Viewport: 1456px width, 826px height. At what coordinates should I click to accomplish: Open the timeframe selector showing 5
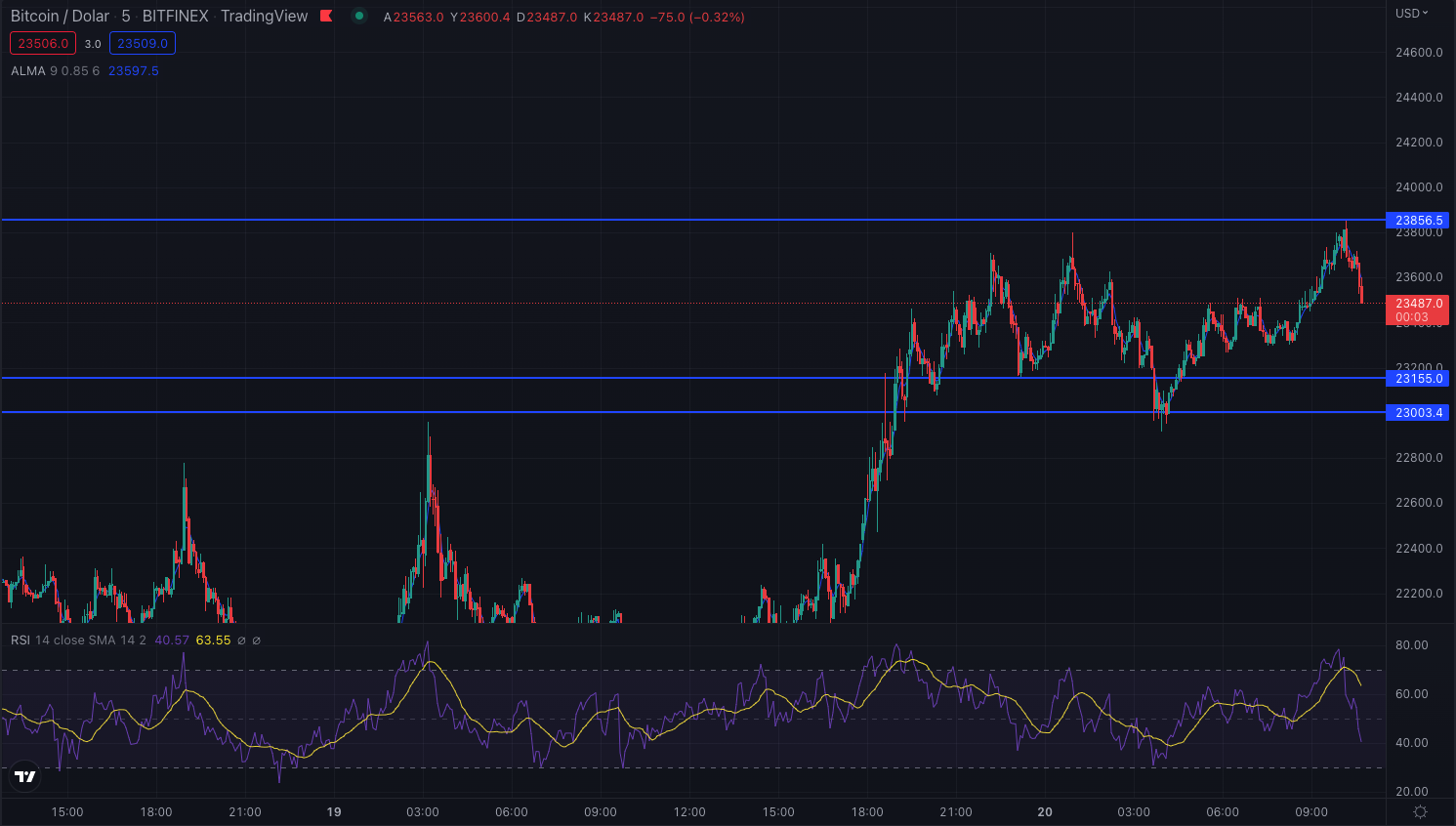point(127,16)
